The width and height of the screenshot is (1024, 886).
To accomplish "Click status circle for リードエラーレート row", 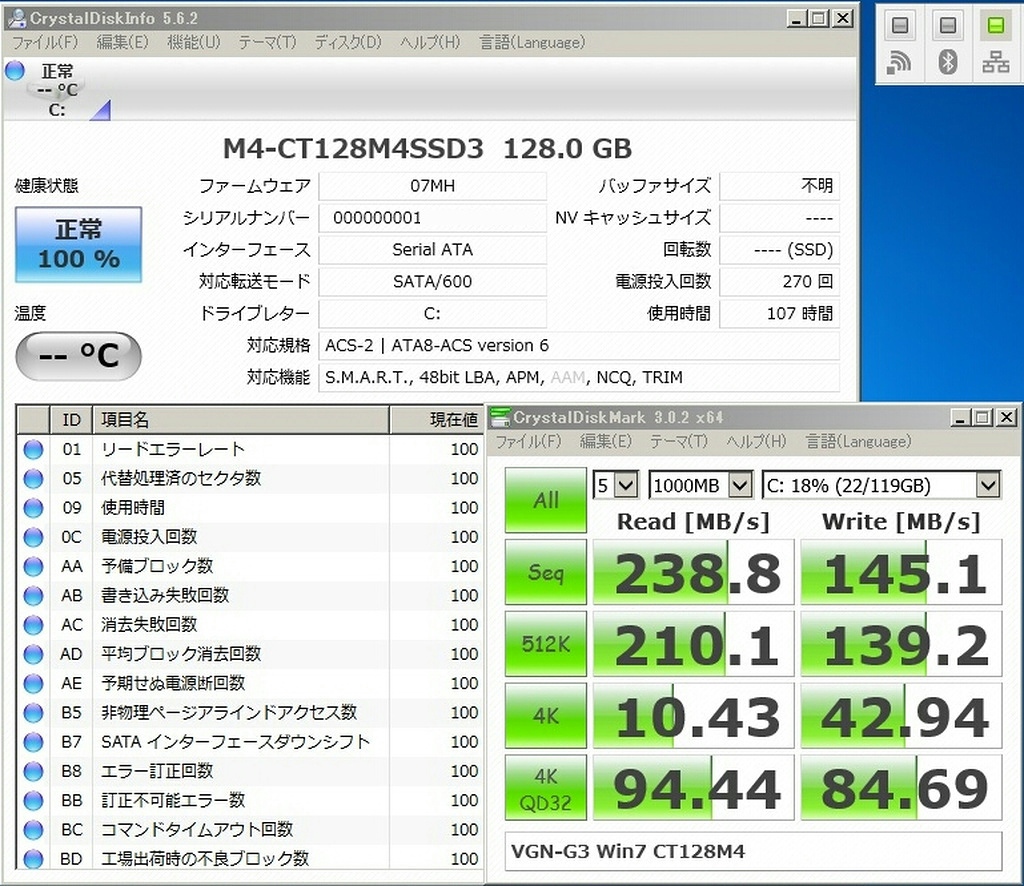I will [33, 449].
